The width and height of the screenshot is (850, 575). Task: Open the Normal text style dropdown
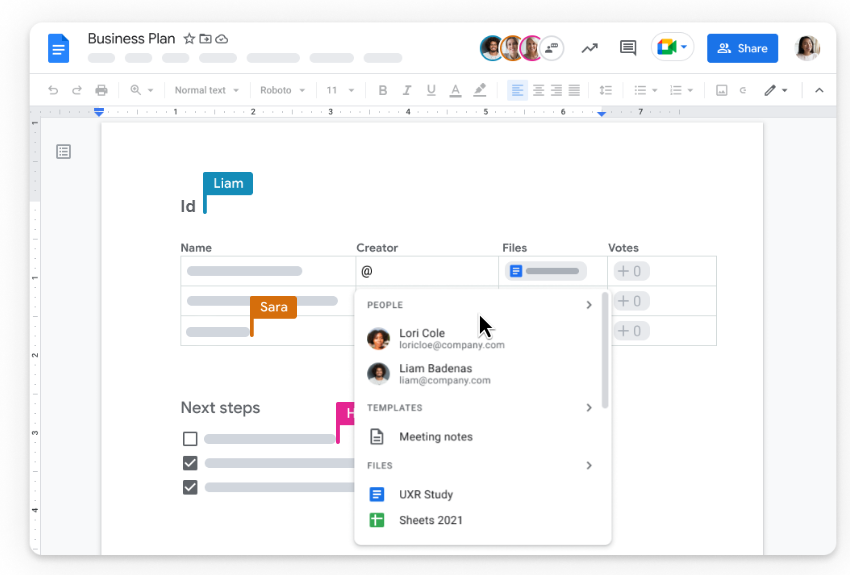pyautogui.click(x=206, y=90)
